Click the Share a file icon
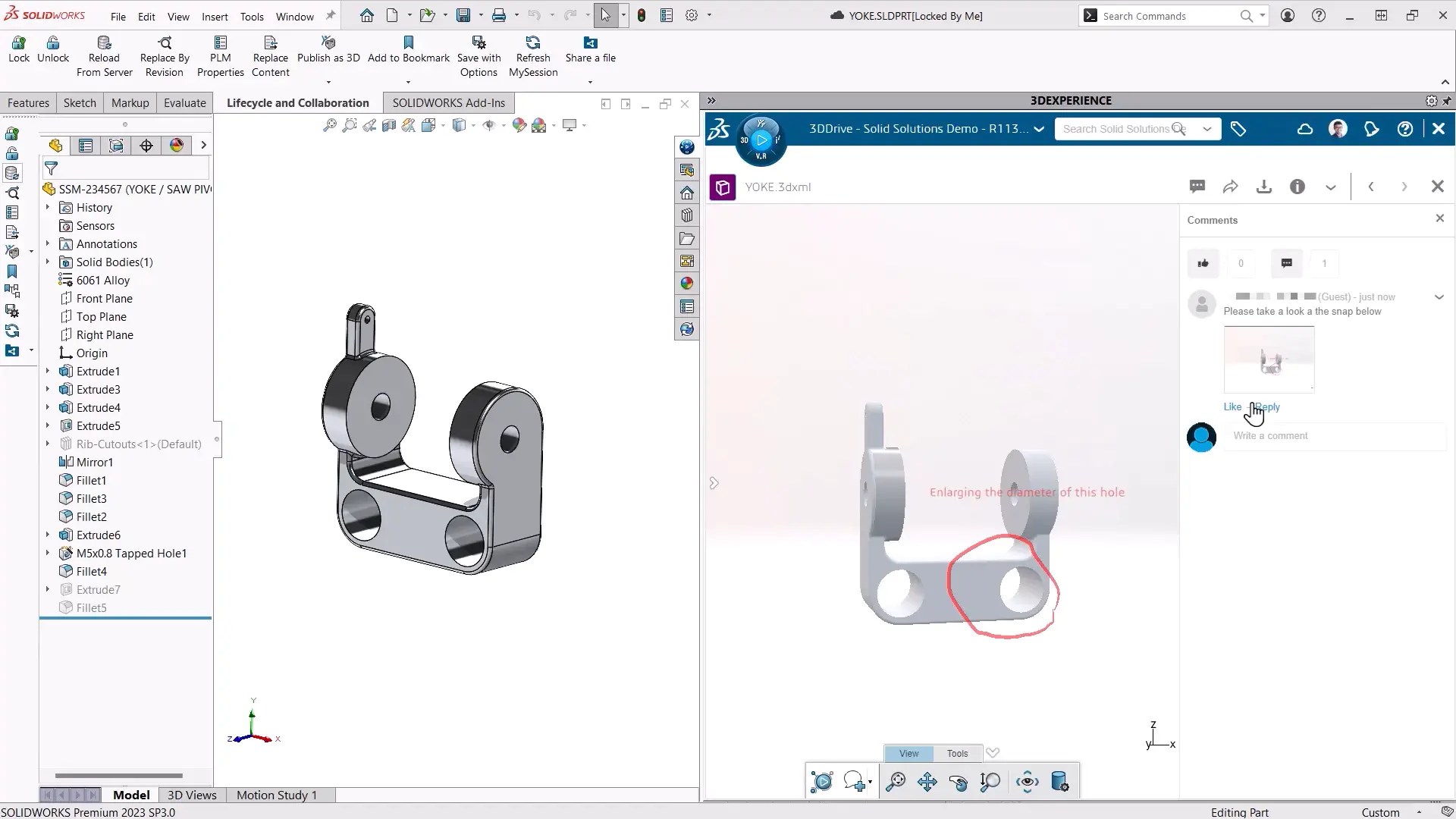This screenshot has width=1456, height=819. (590, 43)
